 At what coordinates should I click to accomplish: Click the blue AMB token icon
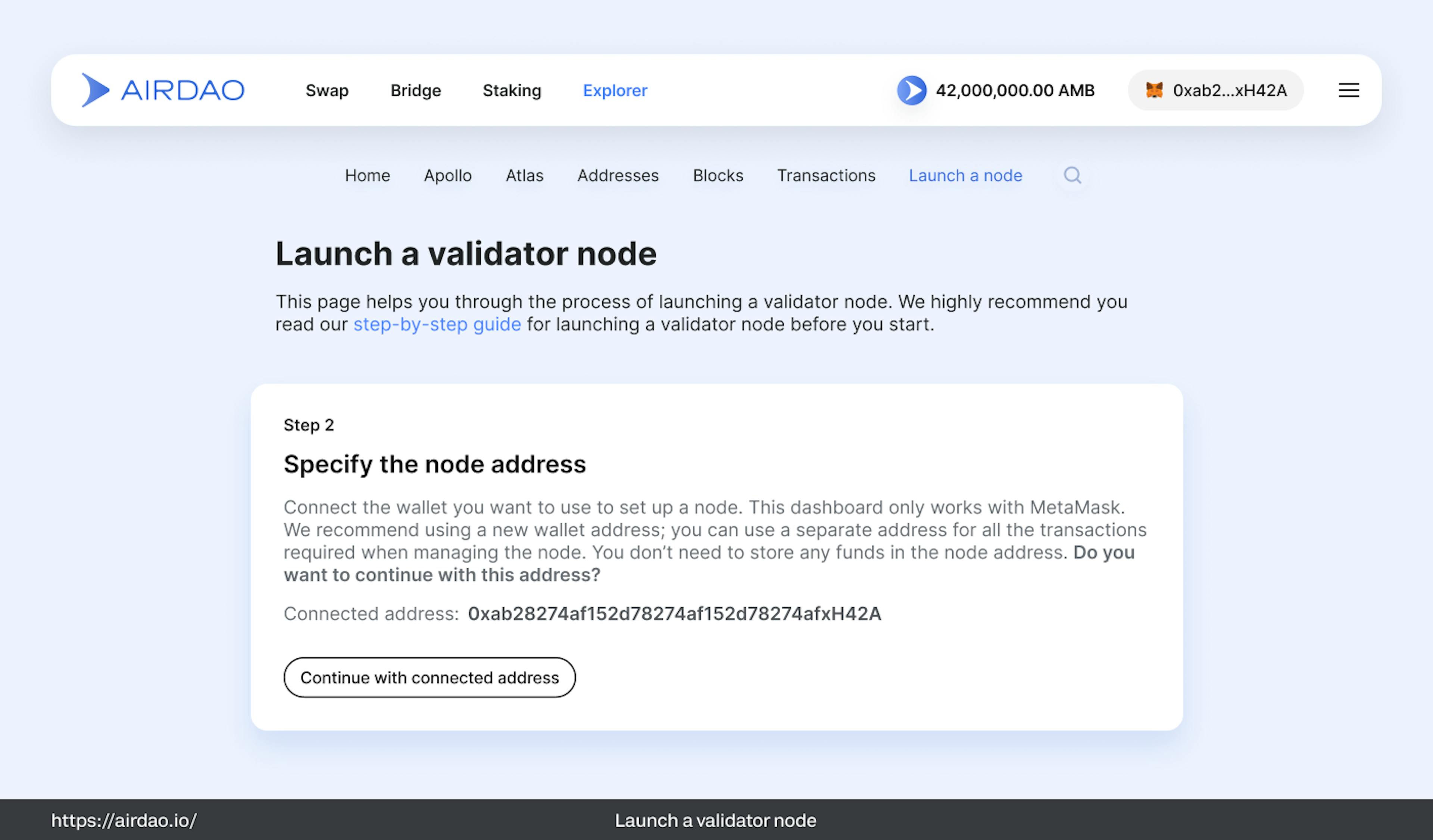click(x=912, y=90)
